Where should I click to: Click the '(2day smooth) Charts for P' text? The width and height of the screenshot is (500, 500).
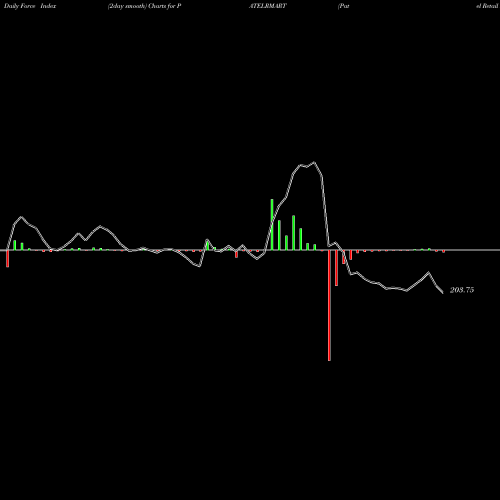[x=144, y=6]
